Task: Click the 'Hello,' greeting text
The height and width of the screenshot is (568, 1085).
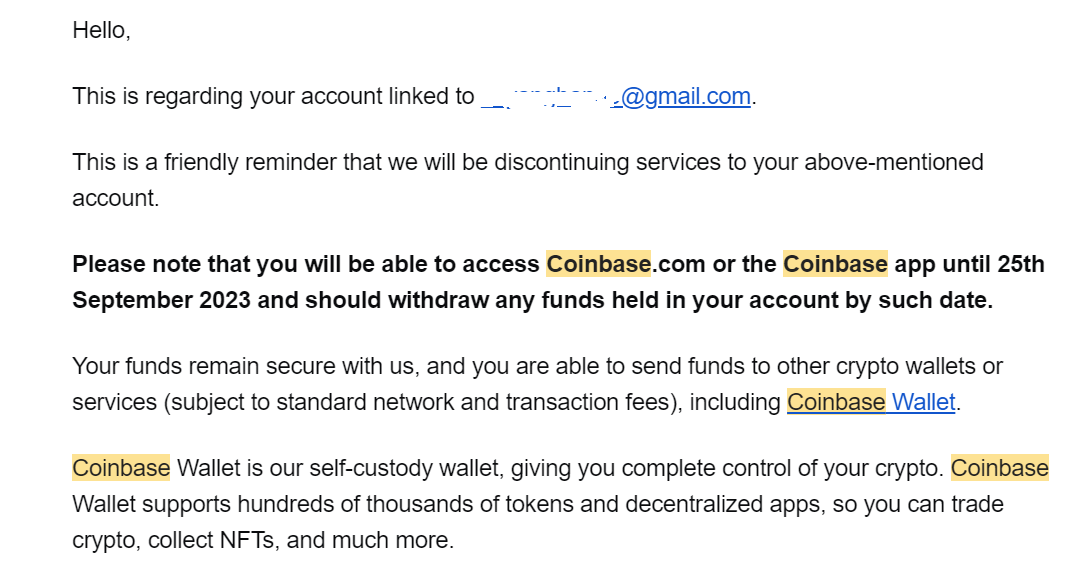Action: (x=102, y=30)
